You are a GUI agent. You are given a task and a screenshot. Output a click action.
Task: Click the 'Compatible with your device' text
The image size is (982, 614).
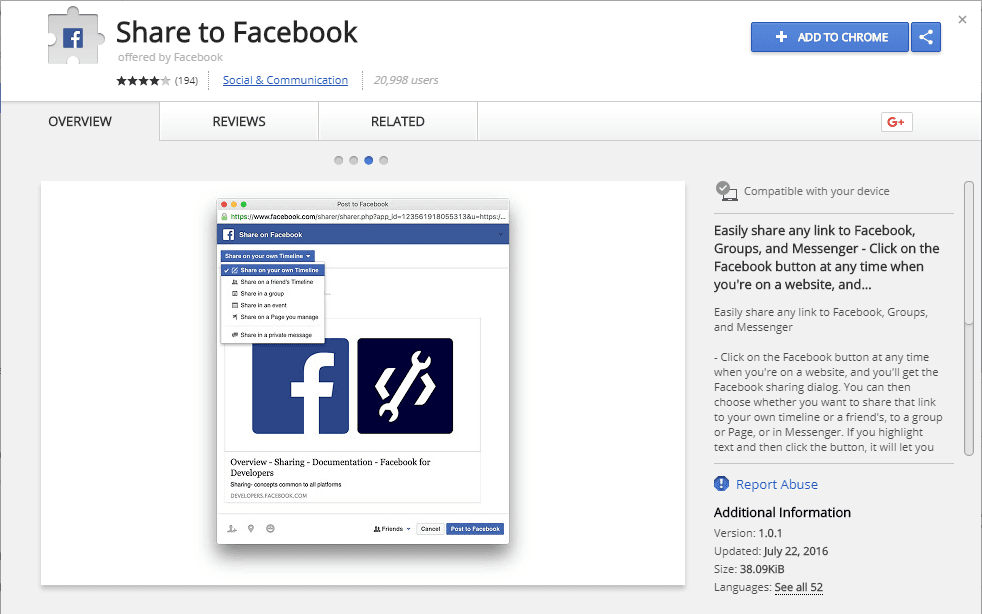point(817,191)
